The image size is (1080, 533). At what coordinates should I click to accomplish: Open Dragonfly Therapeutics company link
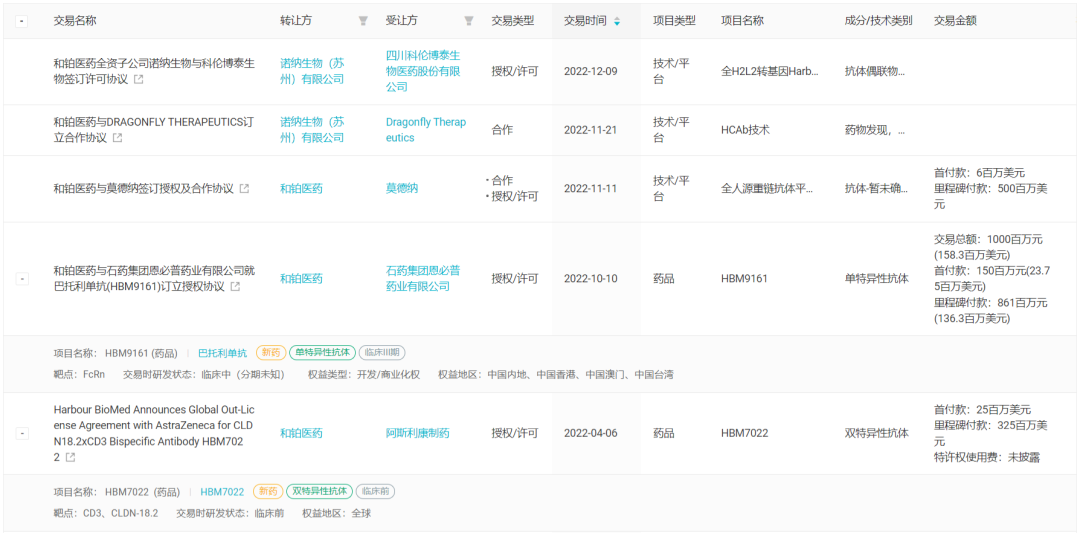(426, 129)
